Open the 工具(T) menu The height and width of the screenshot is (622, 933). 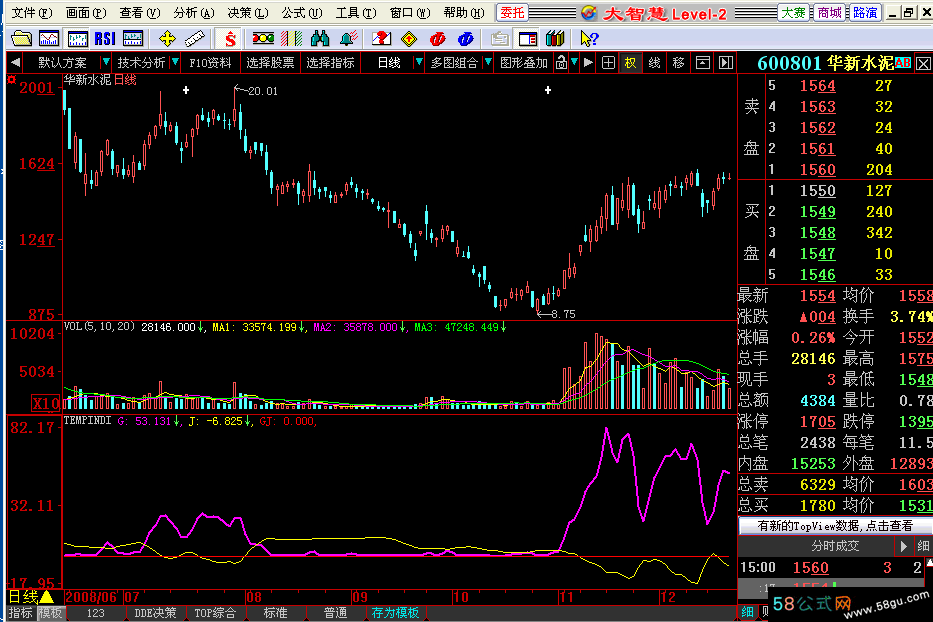tap(356, 12)
